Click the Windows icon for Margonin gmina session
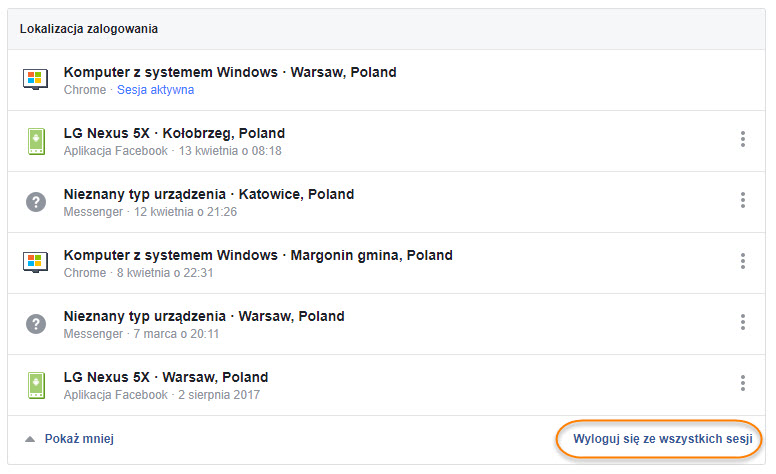This screenshot has width=776, height=474. click(36, 263)
